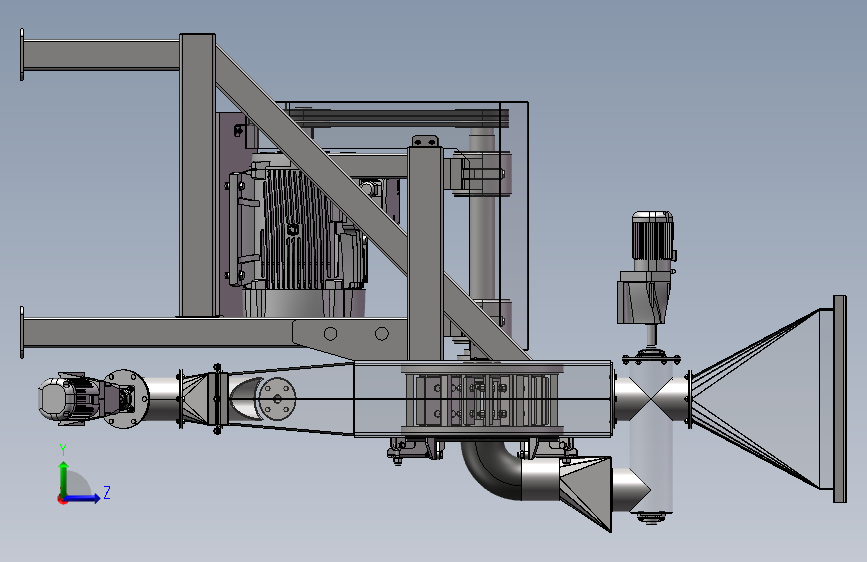Image resolution: width=867 pixels, height=562 pixels.
Task: Select the left hole on the bracket plate
Action: pos(331,334)
